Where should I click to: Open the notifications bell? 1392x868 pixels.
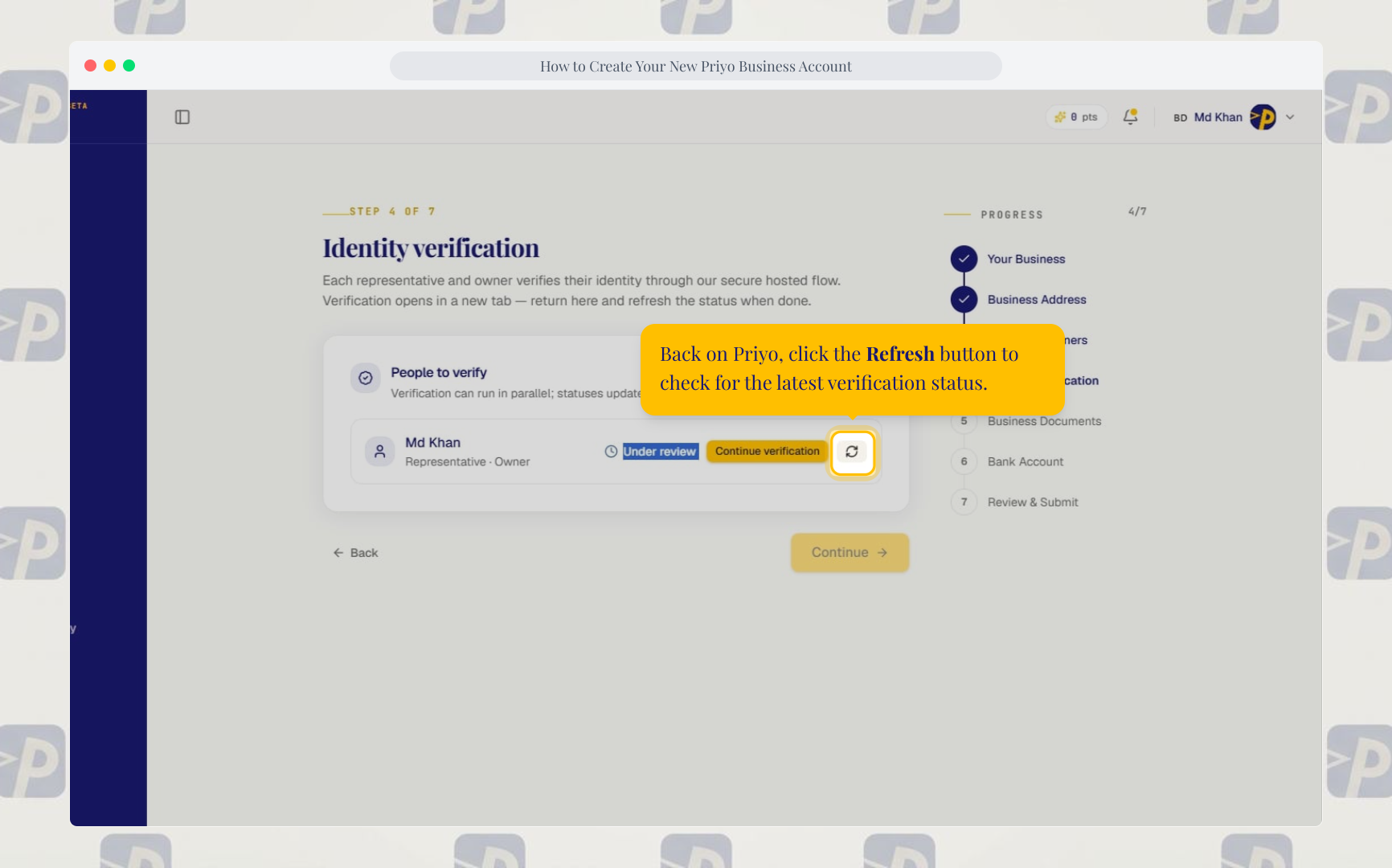click(1130, 117)
